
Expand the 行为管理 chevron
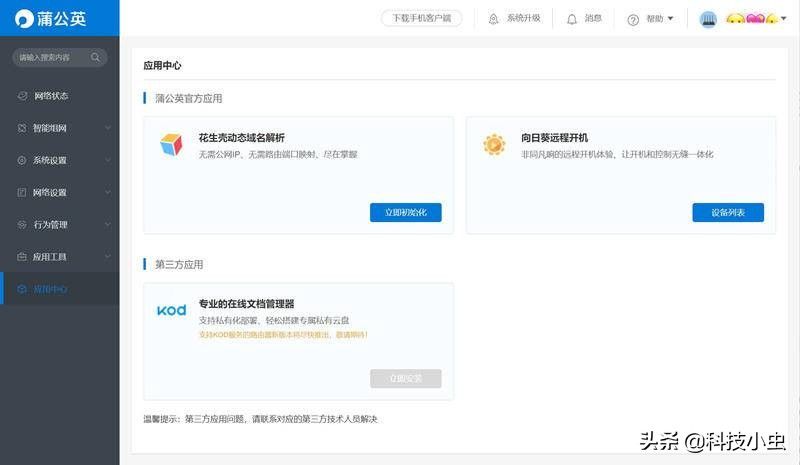click(108, 225)
